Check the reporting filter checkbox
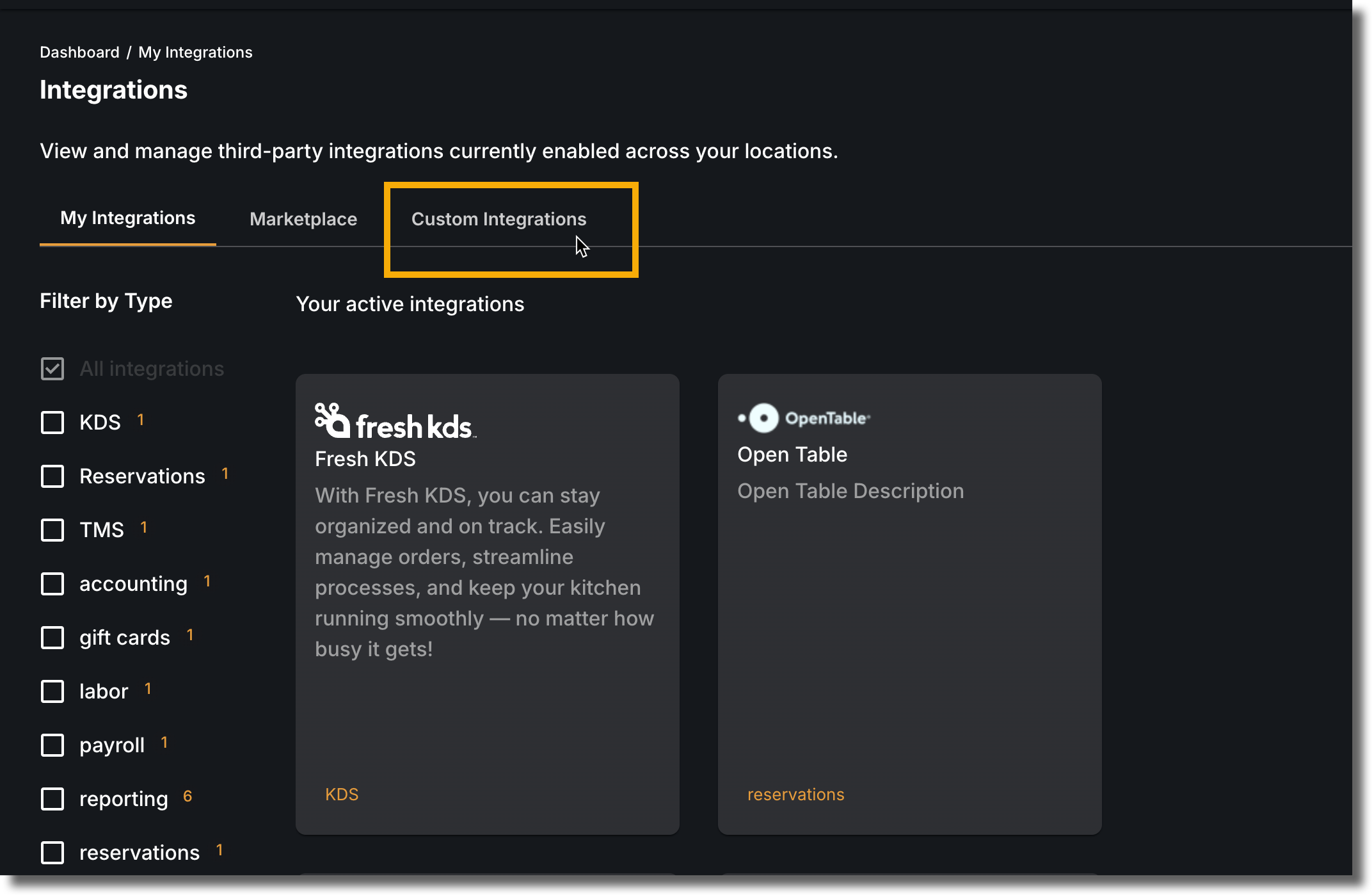The height and width of the screenshot is (895, 1372). tap(52, 799)
